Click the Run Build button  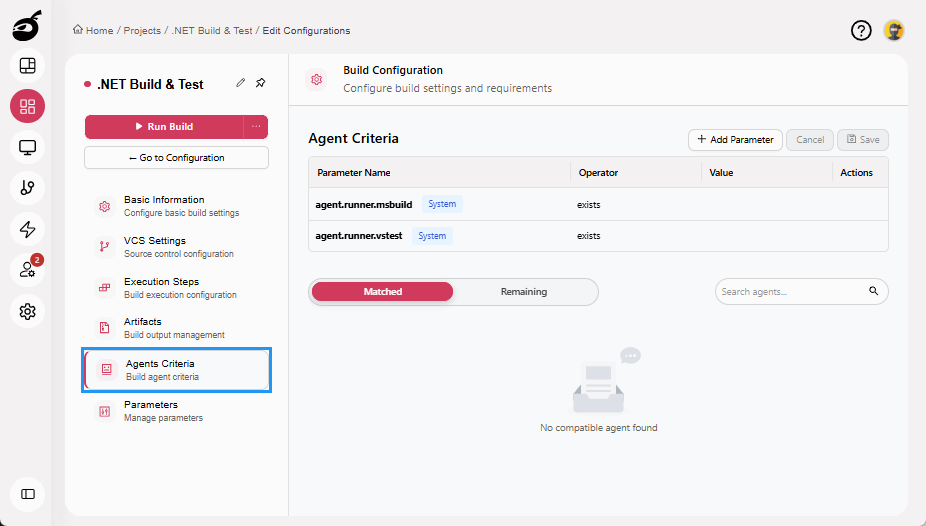tap(164, 126)
